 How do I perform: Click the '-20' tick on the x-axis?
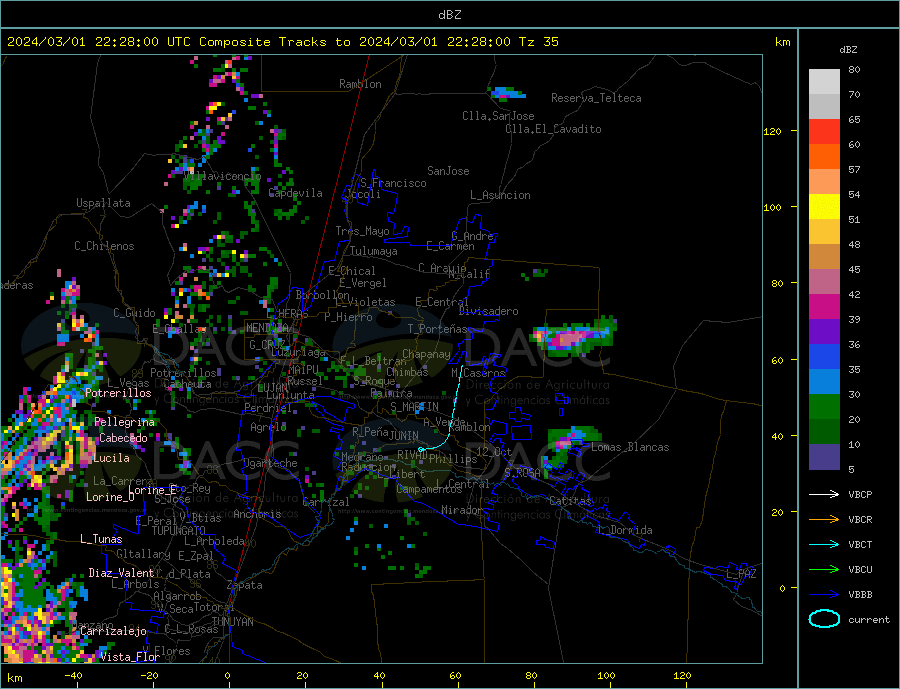pos(149,676)
